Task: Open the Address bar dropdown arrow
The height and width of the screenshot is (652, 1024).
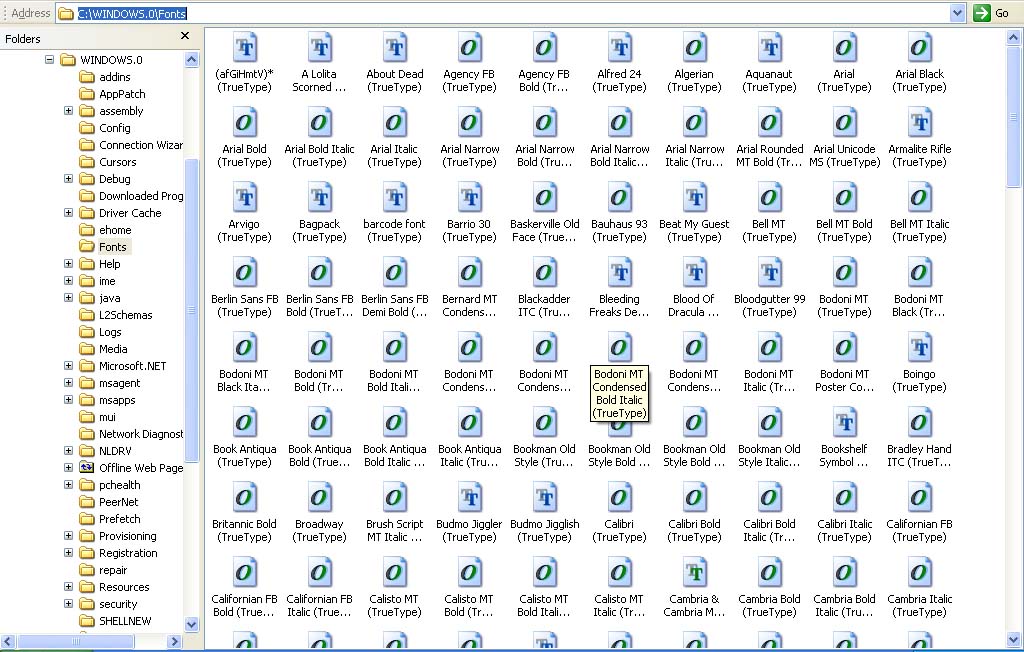Action: 957,13
